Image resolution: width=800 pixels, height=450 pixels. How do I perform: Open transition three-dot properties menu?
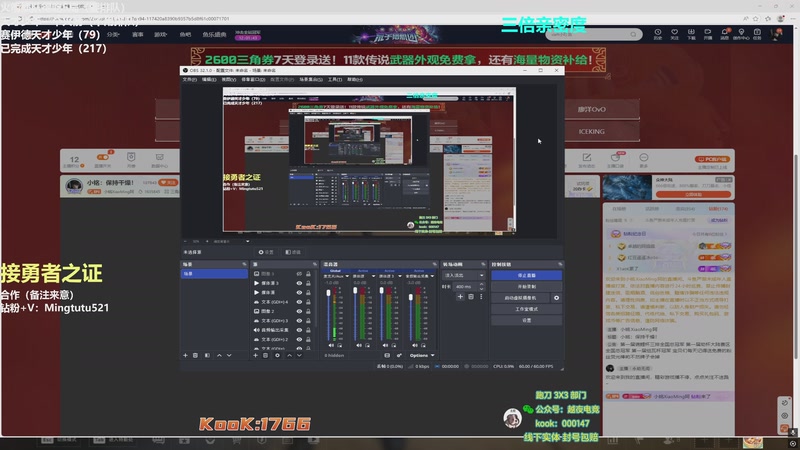click(481, 296)
